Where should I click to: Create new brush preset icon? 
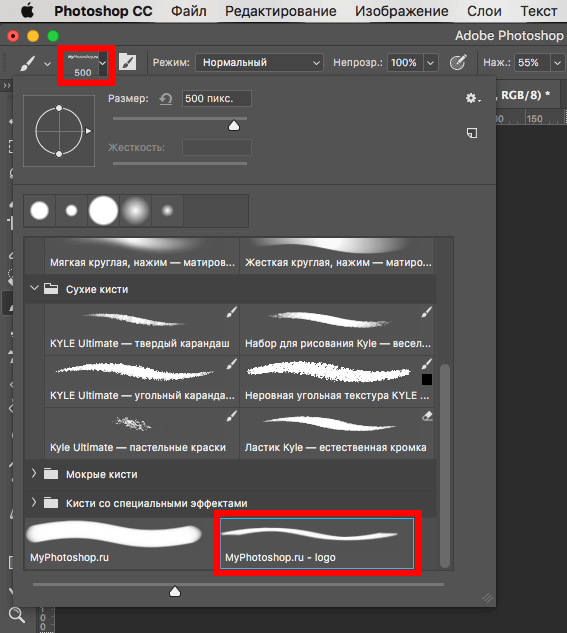472,133
